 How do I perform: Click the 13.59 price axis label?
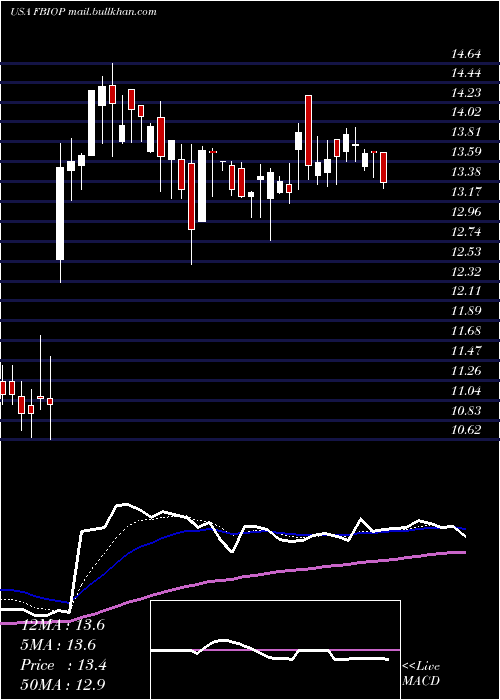(466, 152)
